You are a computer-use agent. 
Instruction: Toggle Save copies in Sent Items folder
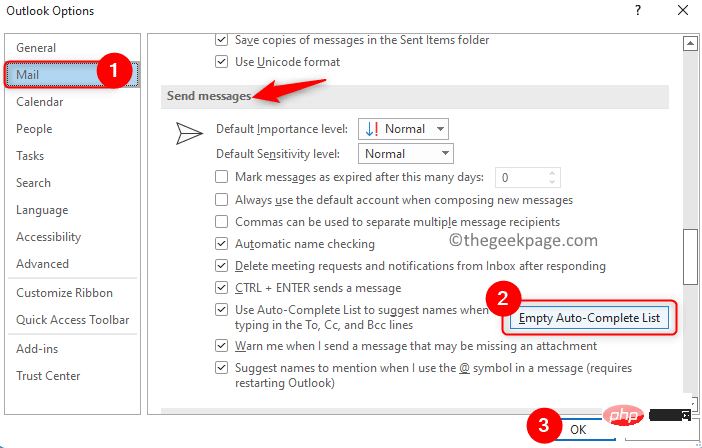(x=221, y=39)
